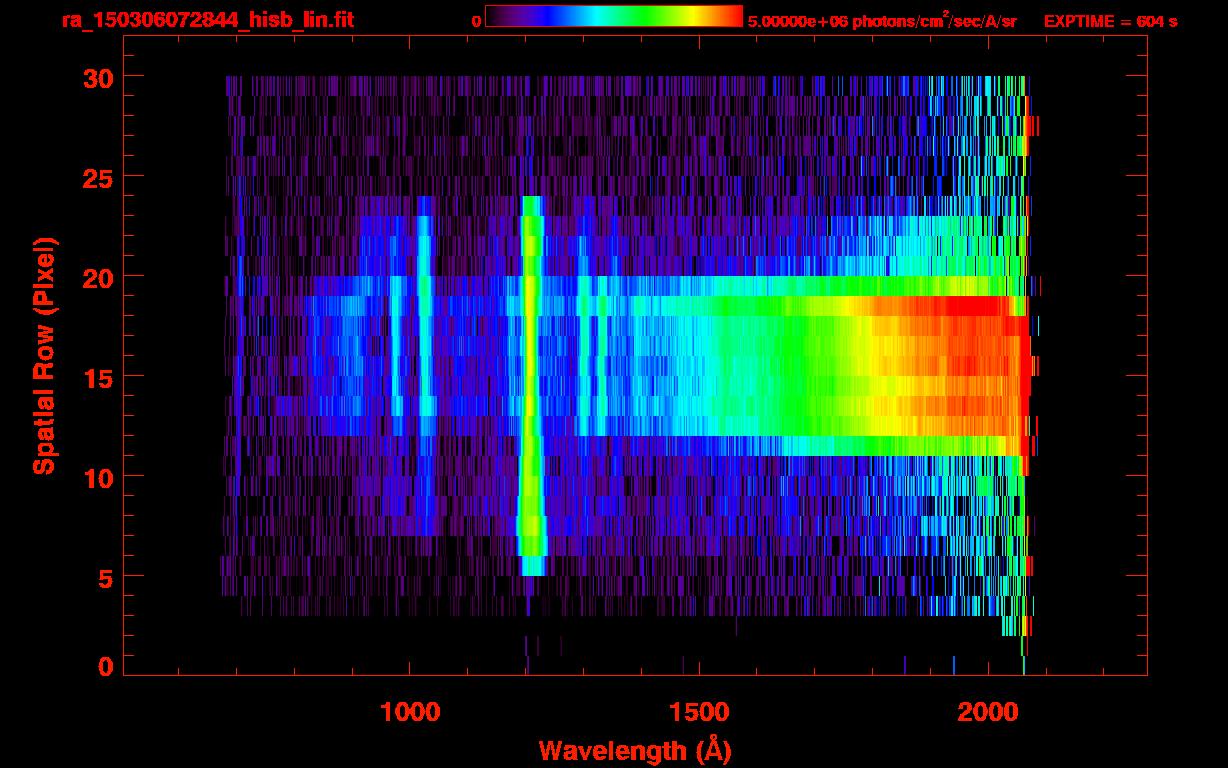Screen dimensions: 1228x768
Task: Click the EXPTIME = 604 s label
Action: [x=1110, y=21]
